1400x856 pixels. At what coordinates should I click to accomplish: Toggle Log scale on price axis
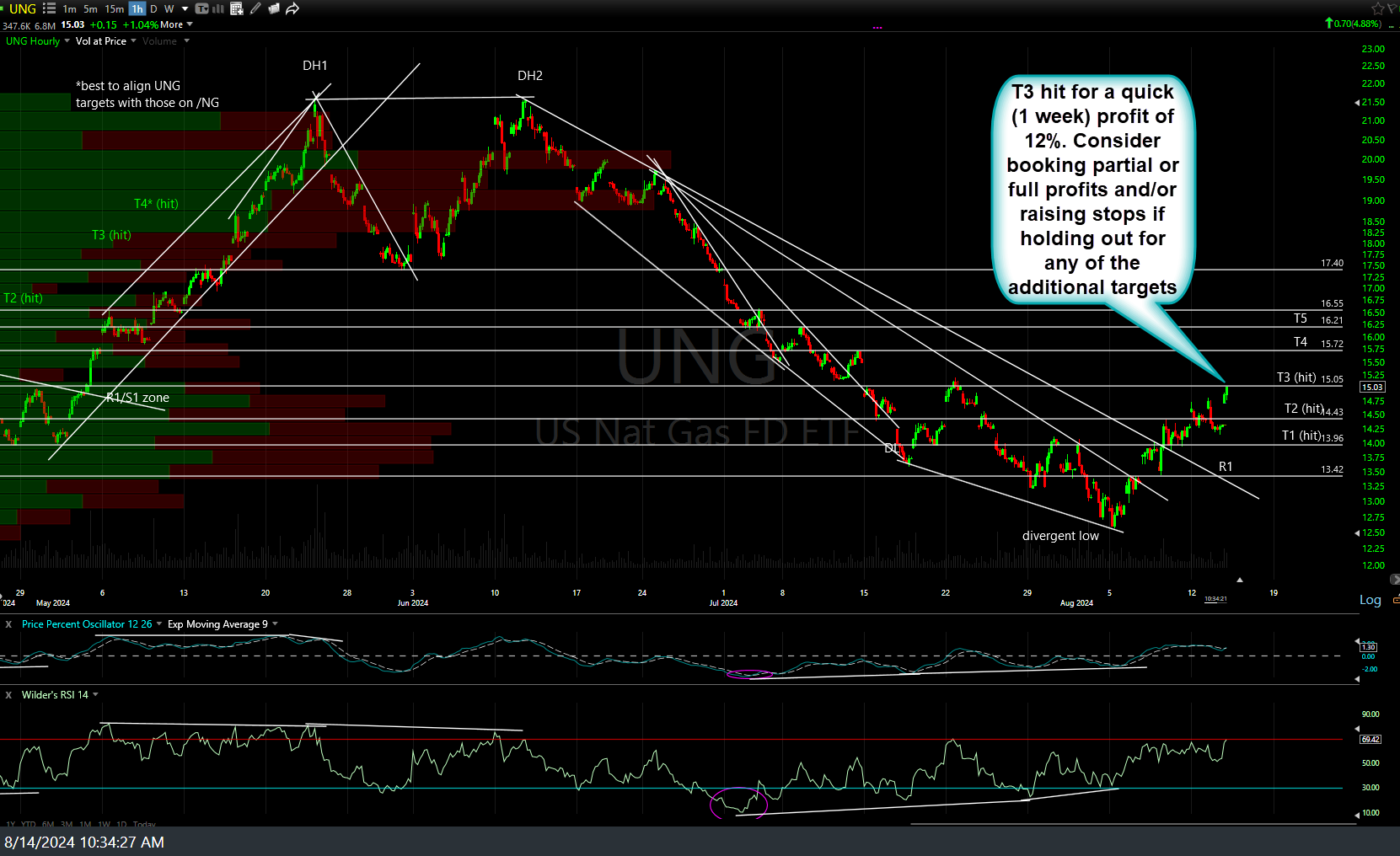(x=1370, y=600)
